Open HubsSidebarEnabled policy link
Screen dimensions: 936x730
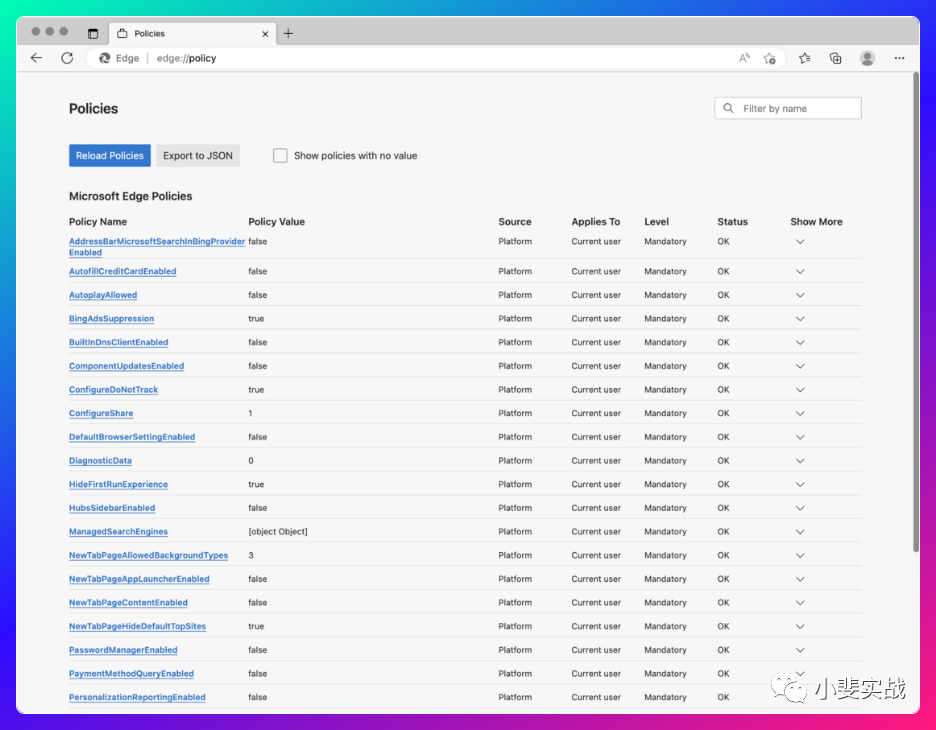[x=112, y=508]
